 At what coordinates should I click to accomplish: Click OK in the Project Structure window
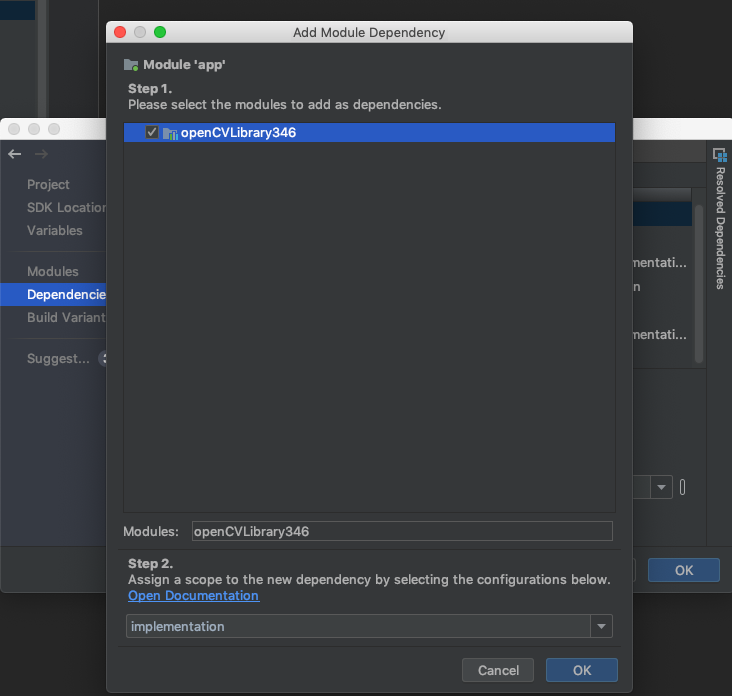[684, 570]
